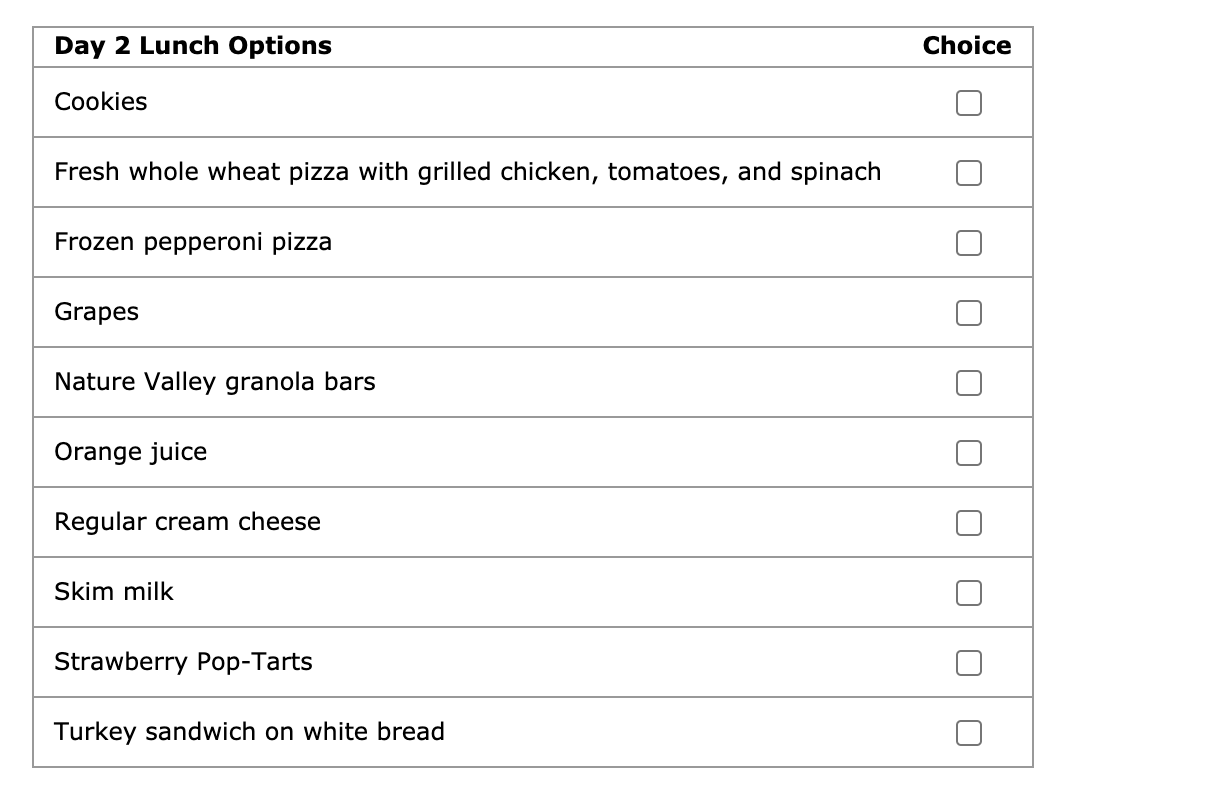Tick the Skim milk checkbox
1228x802 pixels.
[967, 592]
